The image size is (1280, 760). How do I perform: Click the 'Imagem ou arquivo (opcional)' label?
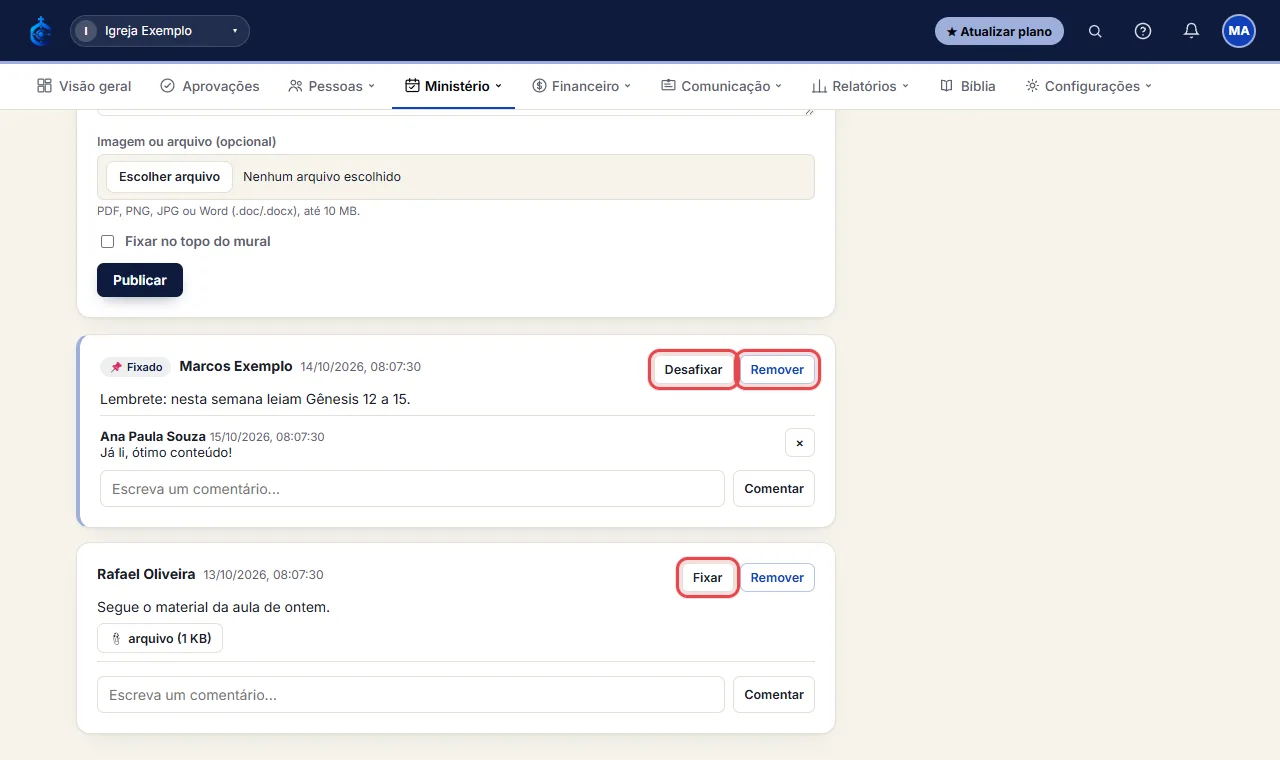(187, 141)
